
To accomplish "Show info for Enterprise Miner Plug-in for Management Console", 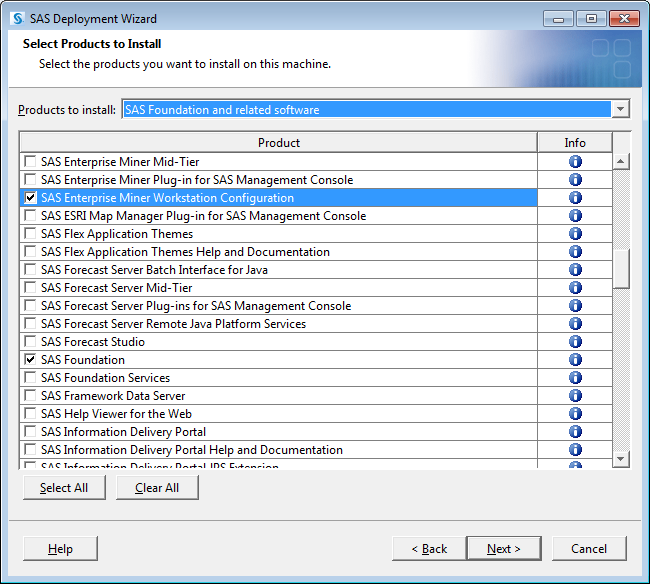I will [x=575, y=179].
